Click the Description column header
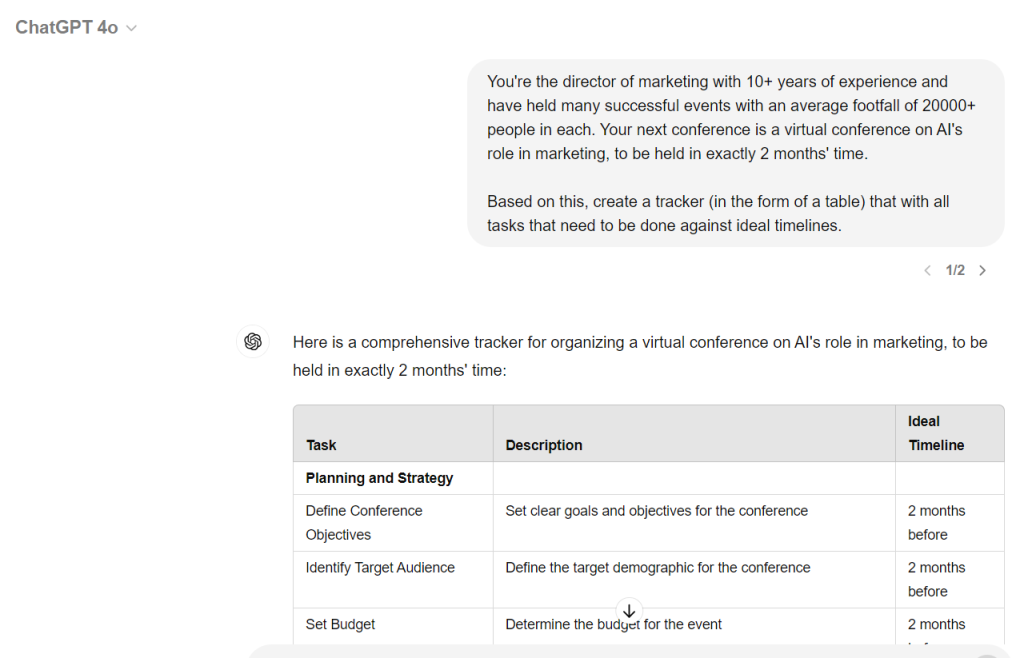 pos(694,433)
